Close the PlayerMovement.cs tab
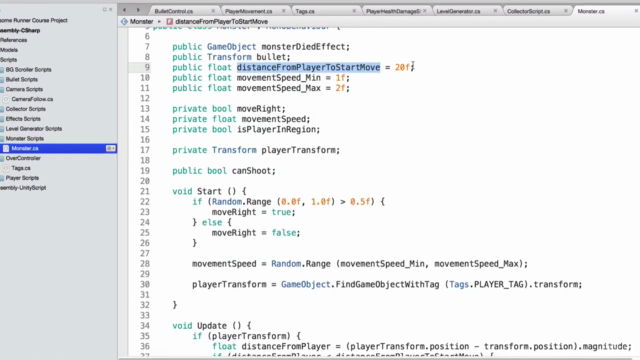The height and width of the screenshot is (360, 640). click(x=284, y=11)
